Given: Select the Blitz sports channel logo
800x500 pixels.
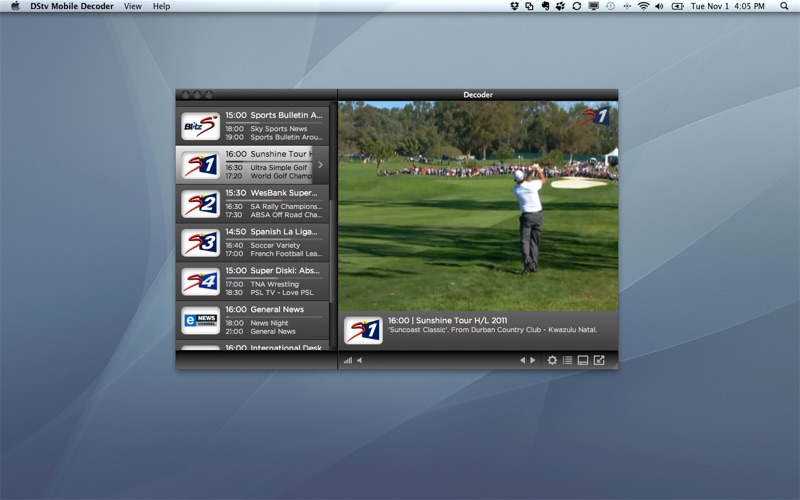Looking at the screenshot, I should pyautogui.click(x=201, y=126).
